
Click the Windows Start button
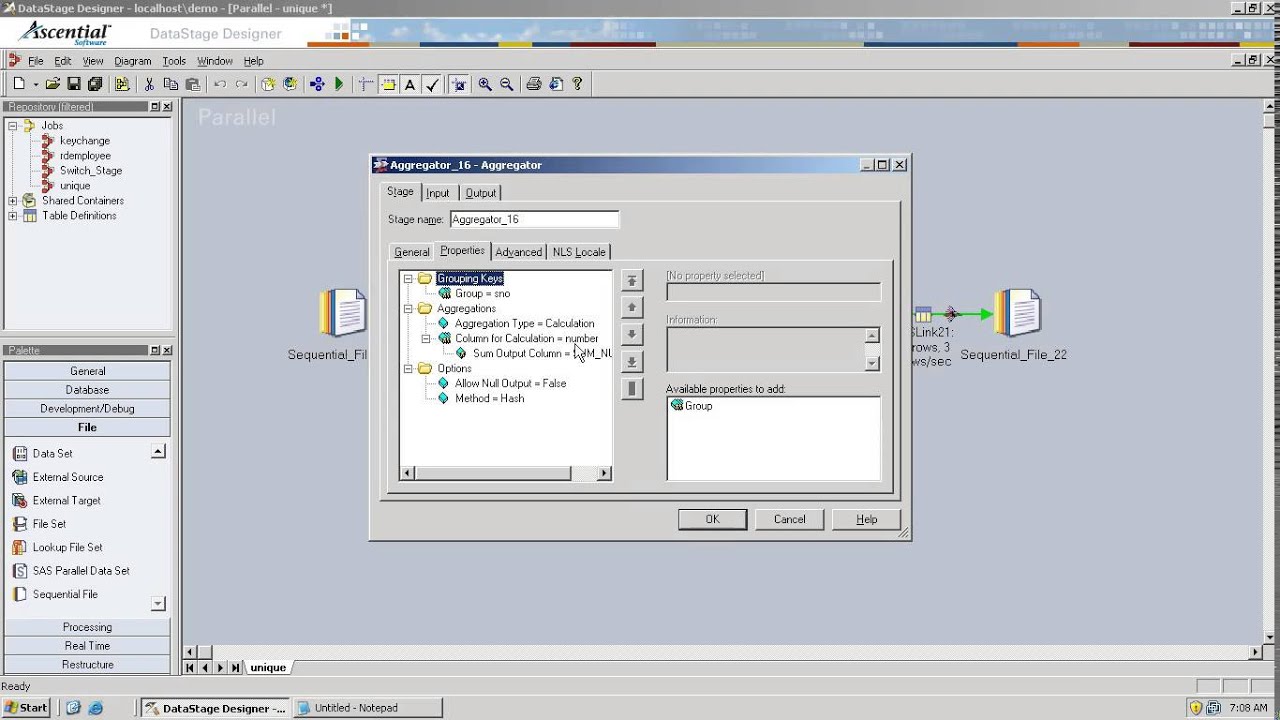click(26, 708)
